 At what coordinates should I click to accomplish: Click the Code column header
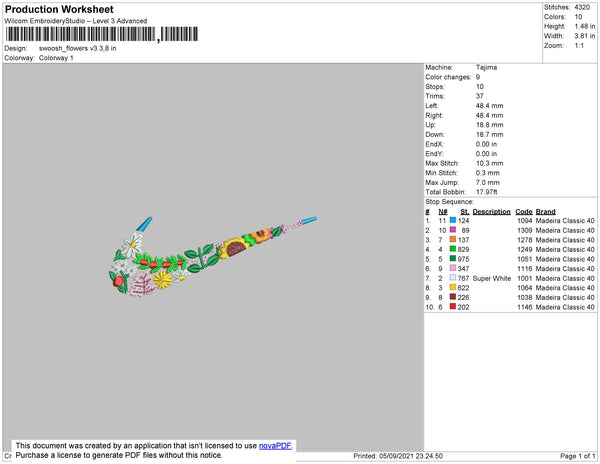click(x=524, y=212)
